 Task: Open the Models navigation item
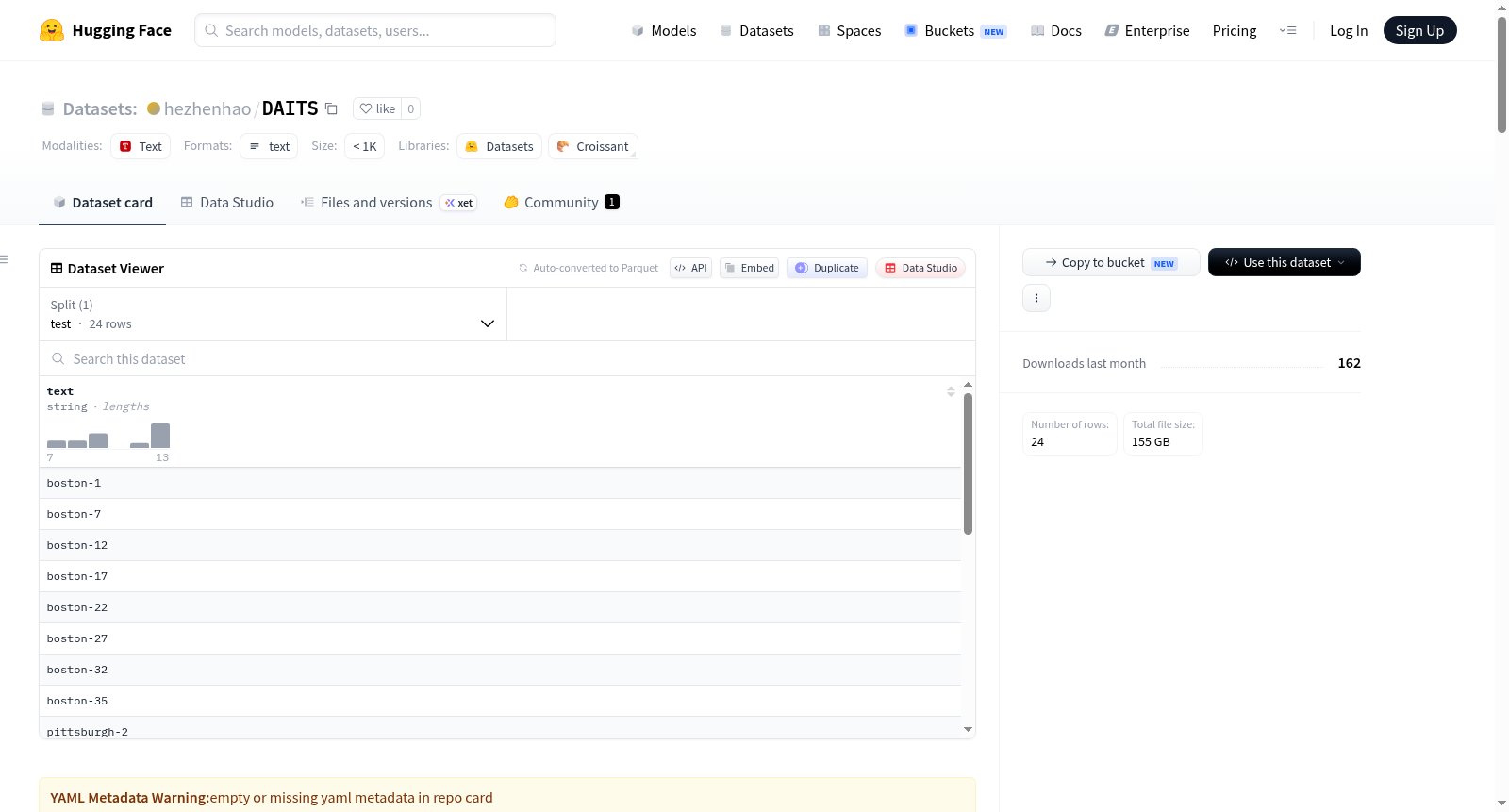click(x=664, y=30)
